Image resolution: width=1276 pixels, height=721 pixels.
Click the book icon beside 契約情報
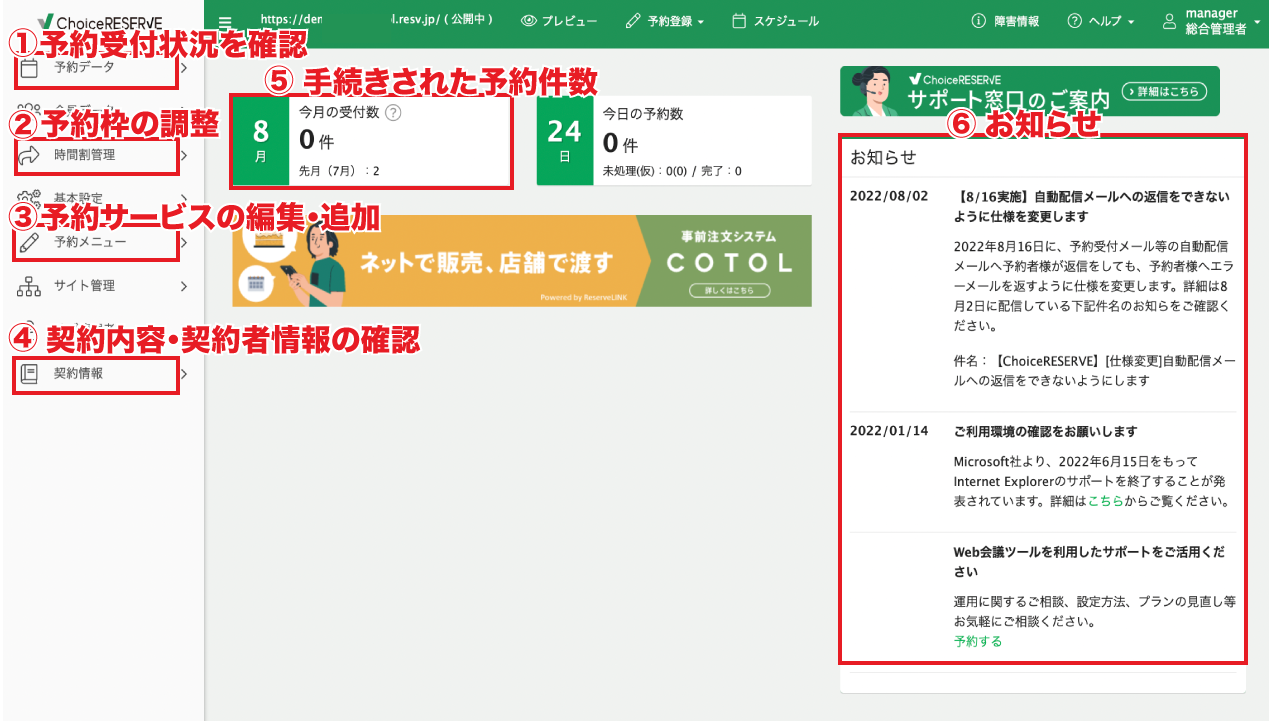coord(29,374)
